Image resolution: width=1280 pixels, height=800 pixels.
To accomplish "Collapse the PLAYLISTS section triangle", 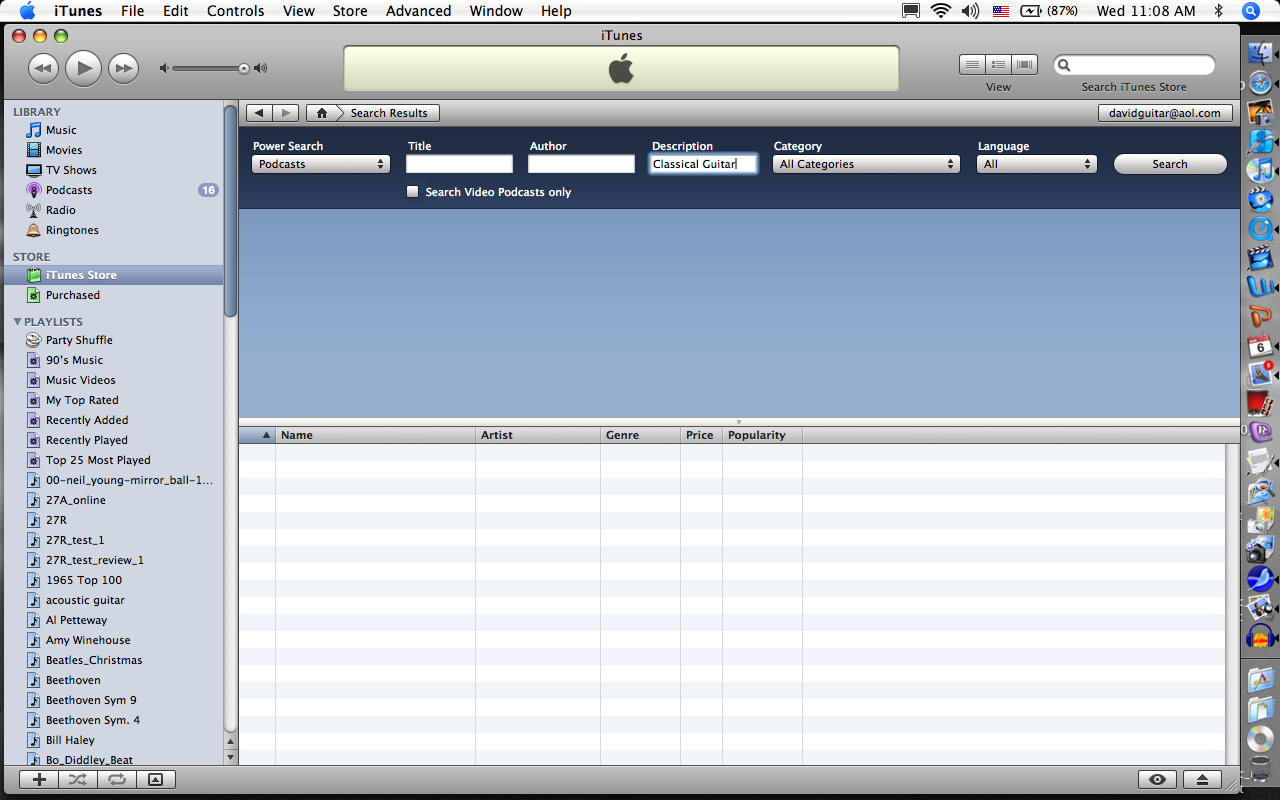I will (x=17, y=322).
